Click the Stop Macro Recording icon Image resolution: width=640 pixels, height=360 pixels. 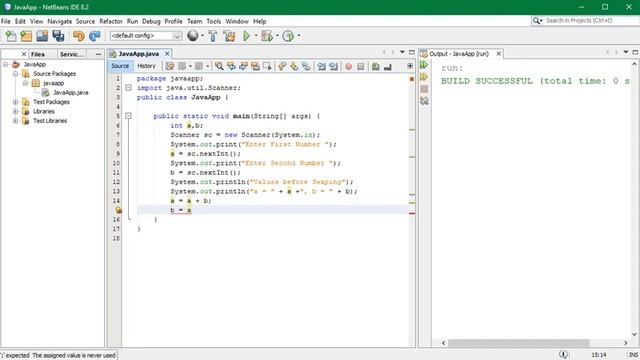point(360,67)
